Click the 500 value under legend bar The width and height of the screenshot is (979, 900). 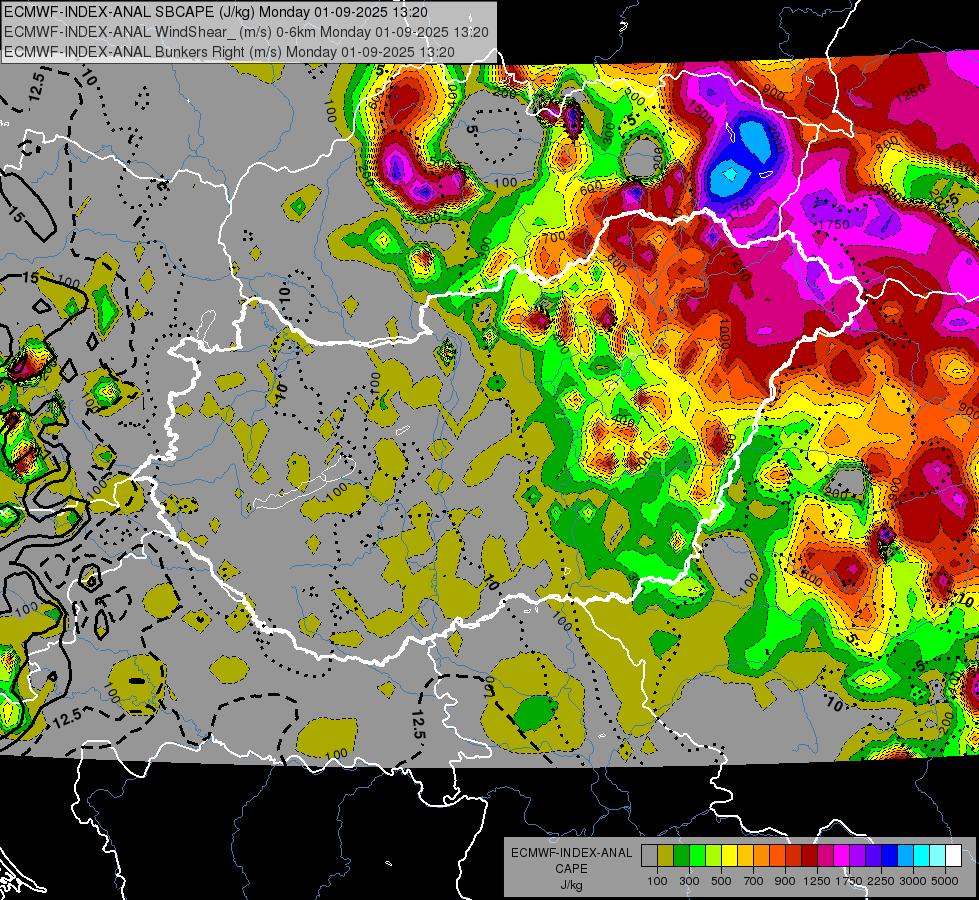coord(721,881)
